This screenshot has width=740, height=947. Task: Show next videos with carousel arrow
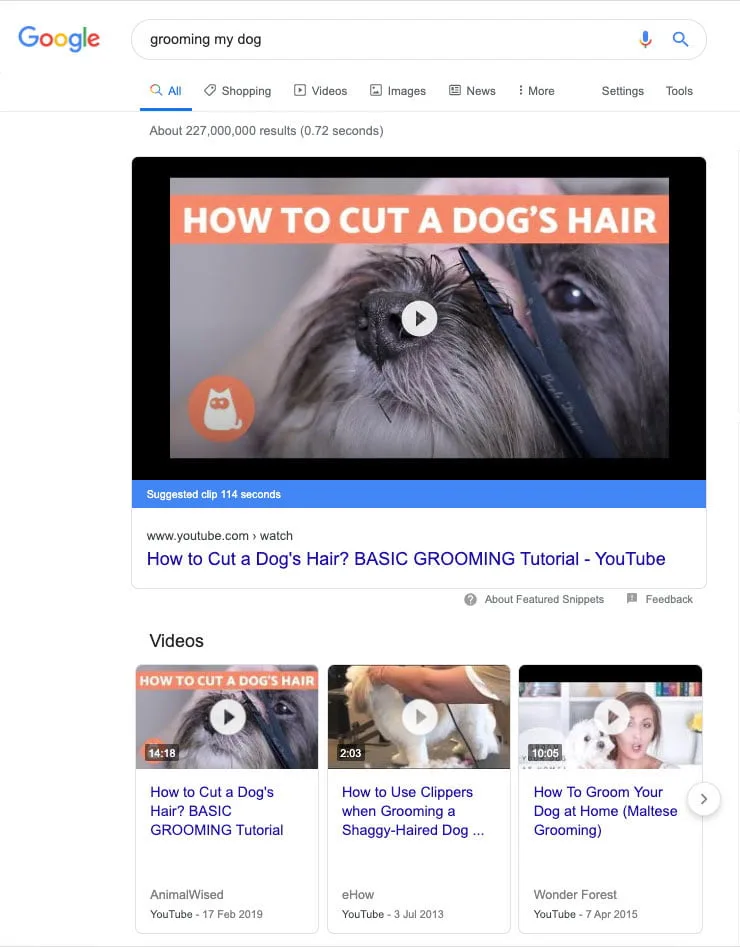pyautogui.click(x=704, y=799)
